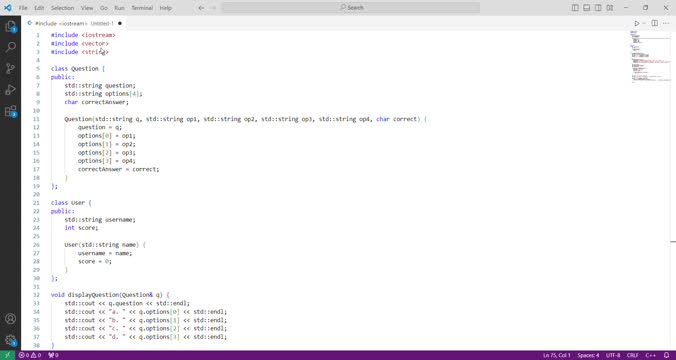Viewport: 676px width, 360px height.
Task: Toggle the secondary side bar layout
Action: 598,8
